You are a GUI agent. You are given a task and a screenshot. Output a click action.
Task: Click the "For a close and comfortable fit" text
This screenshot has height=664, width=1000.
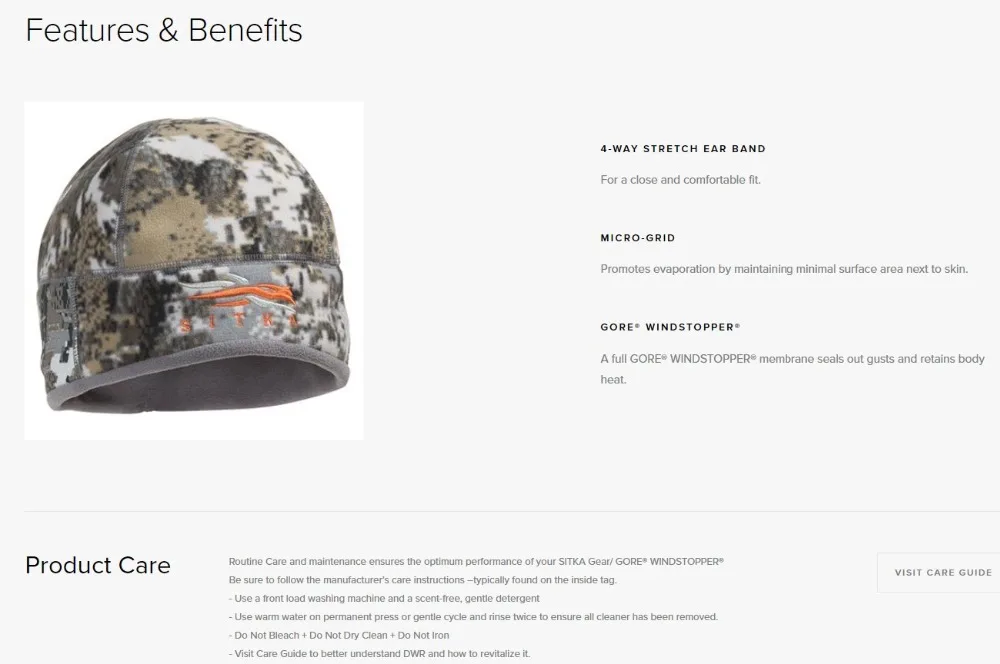click(x=680, y=180)
